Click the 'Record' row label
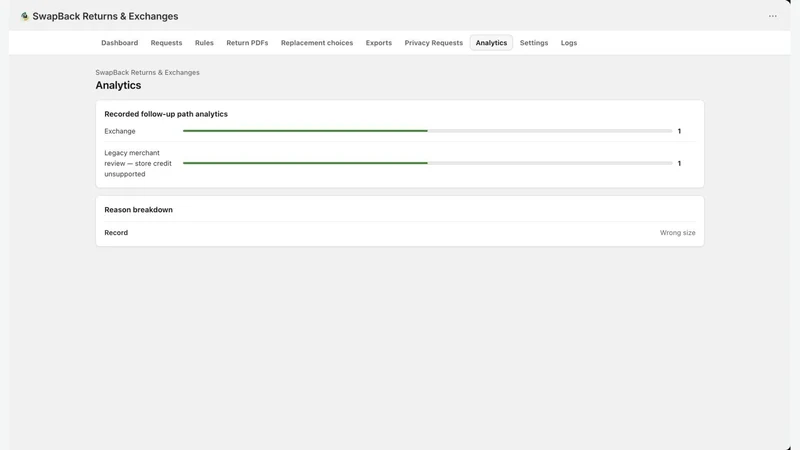Image resolution: width=800 pixels, height=450 pixels. (x=116, y=233)
